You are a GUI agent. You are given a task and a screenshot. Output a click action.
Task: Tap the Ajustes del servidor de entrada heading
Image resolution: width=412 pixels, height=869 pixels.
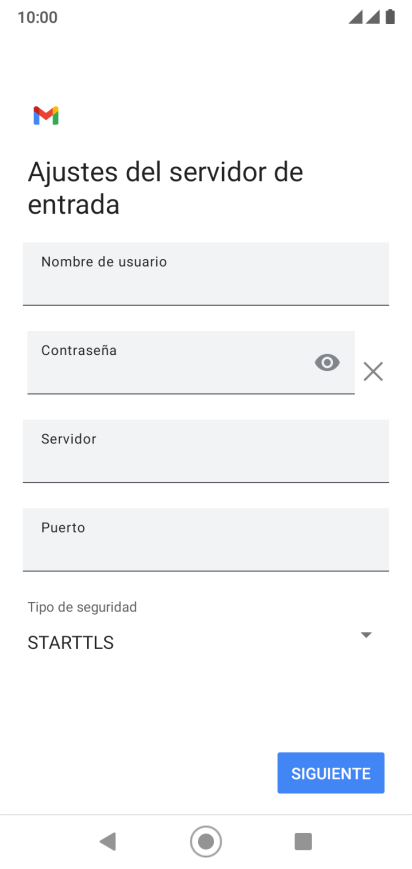165,188
